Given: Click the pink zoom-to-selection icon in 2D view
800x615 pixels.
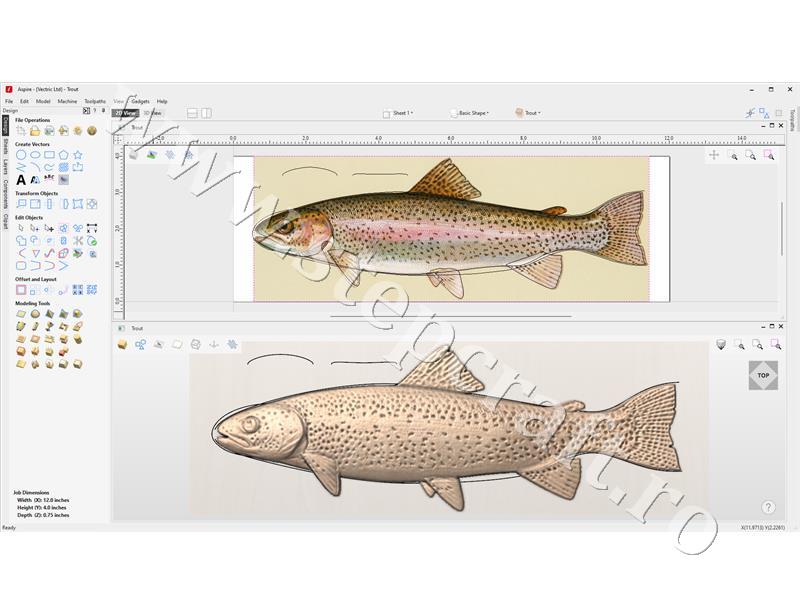Looking at the screenshot, I should click(x=769, y=155).
